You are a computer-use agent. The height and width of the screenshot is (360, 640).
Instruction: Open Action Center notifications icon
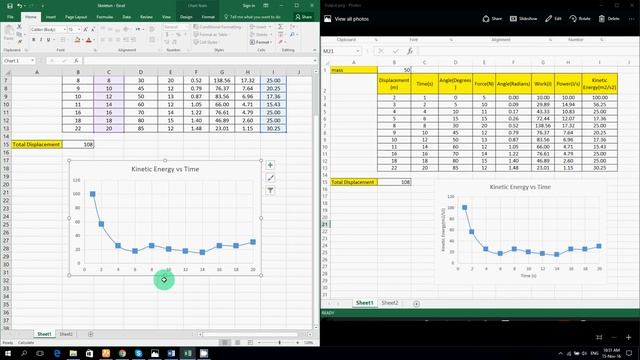pyautogui.click(x=629, y=353)
